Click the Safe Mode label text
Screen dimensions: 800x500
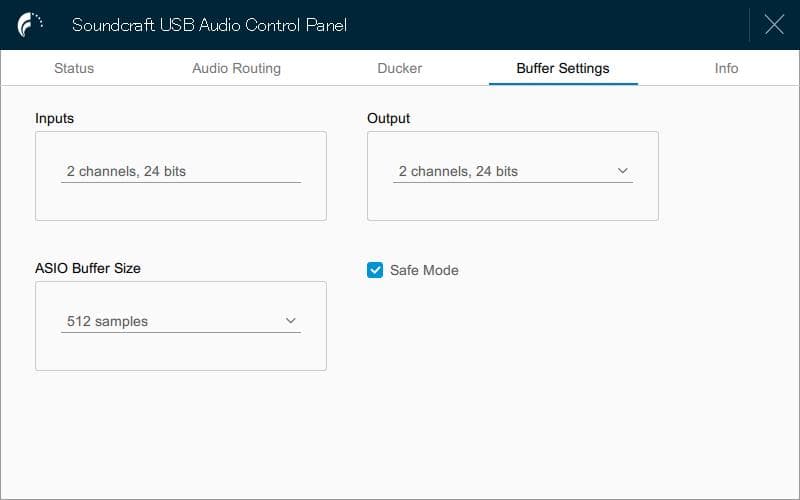pos(424,270)
